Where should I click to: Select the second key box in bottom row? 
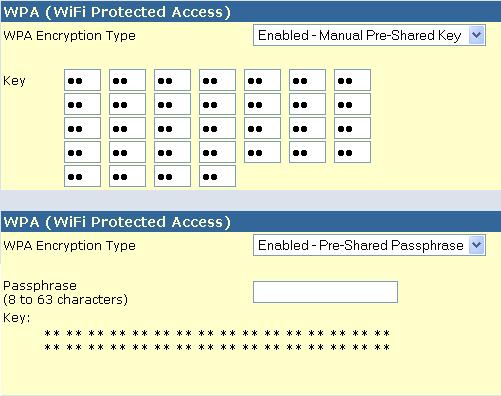point(127,176)
